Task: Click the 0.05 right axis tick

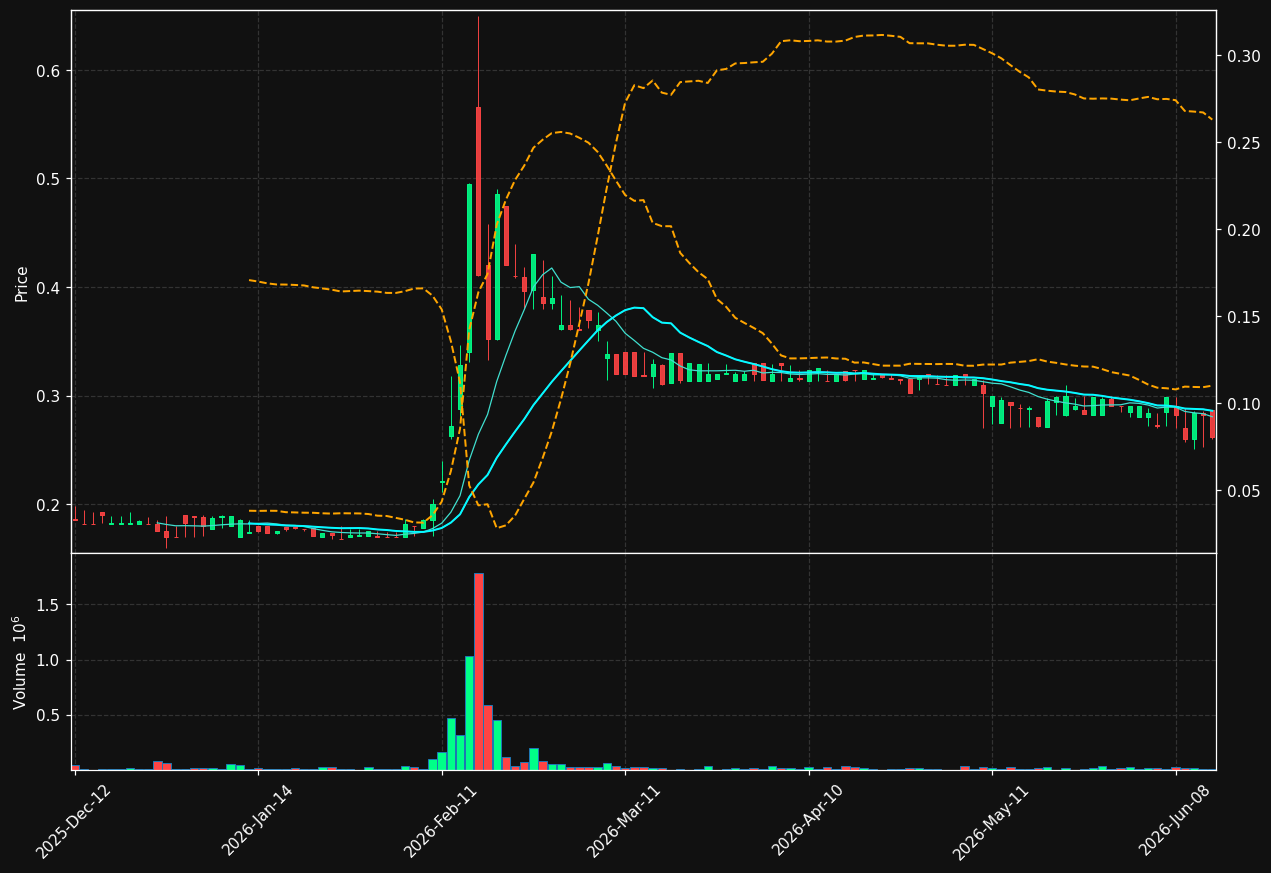Action: coord(1243,492)
